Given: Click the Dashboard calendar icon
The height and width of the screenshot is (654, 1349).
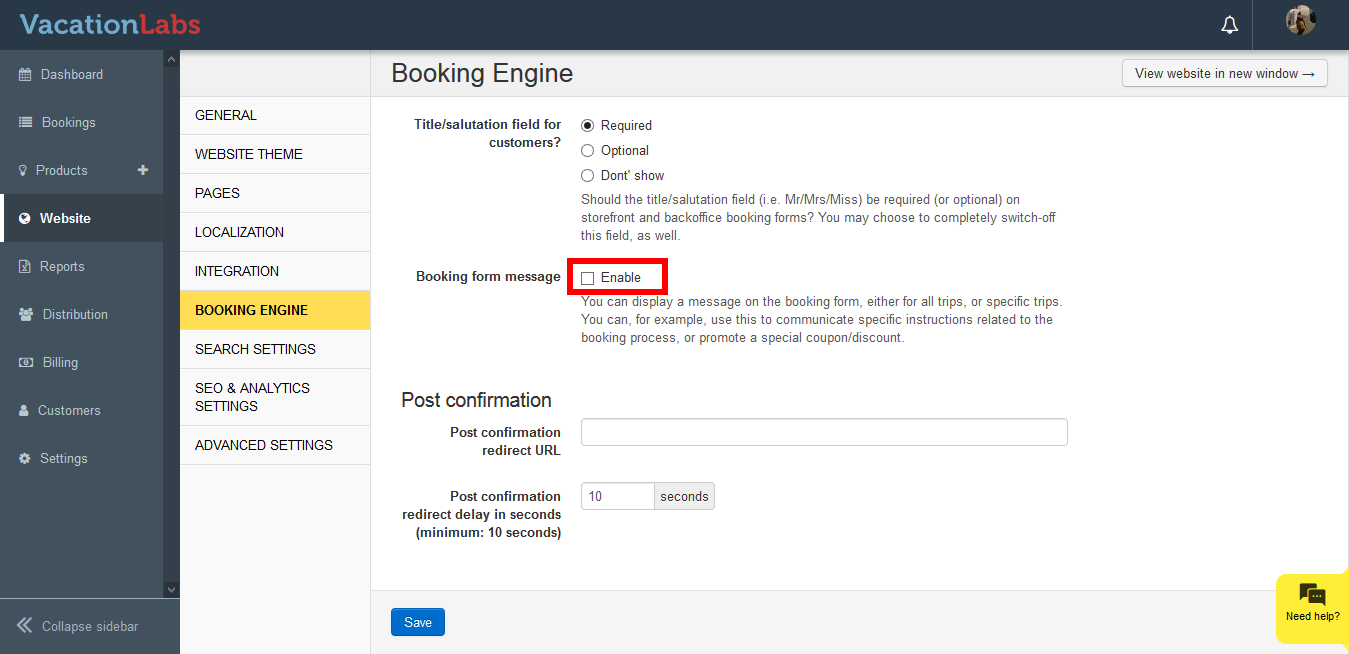Looking at the screenshot, I should pos(25,75).
